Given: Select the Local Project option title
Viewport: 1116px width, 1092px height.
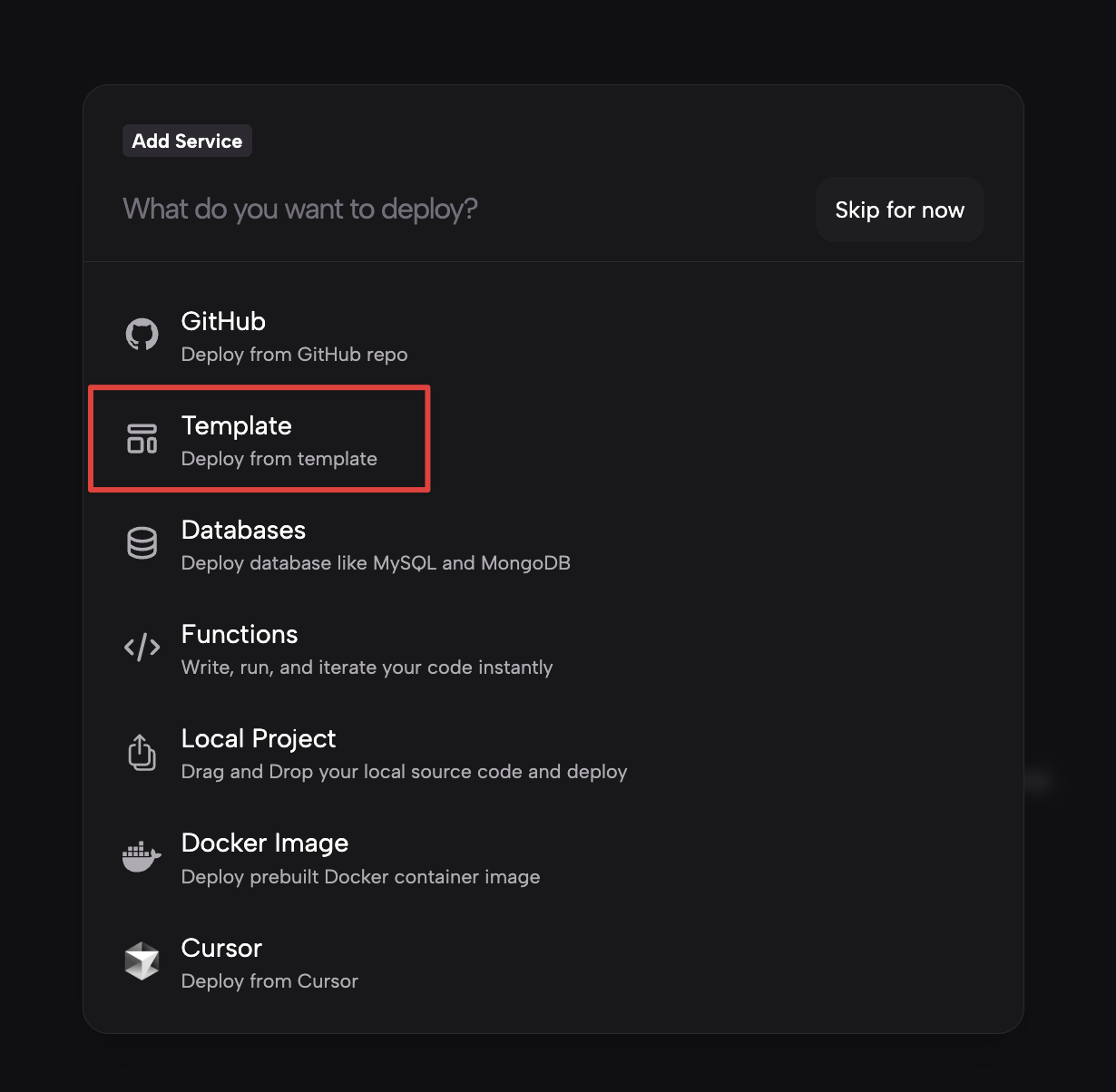Looking at the screenshot, I should tap(259, 738).
